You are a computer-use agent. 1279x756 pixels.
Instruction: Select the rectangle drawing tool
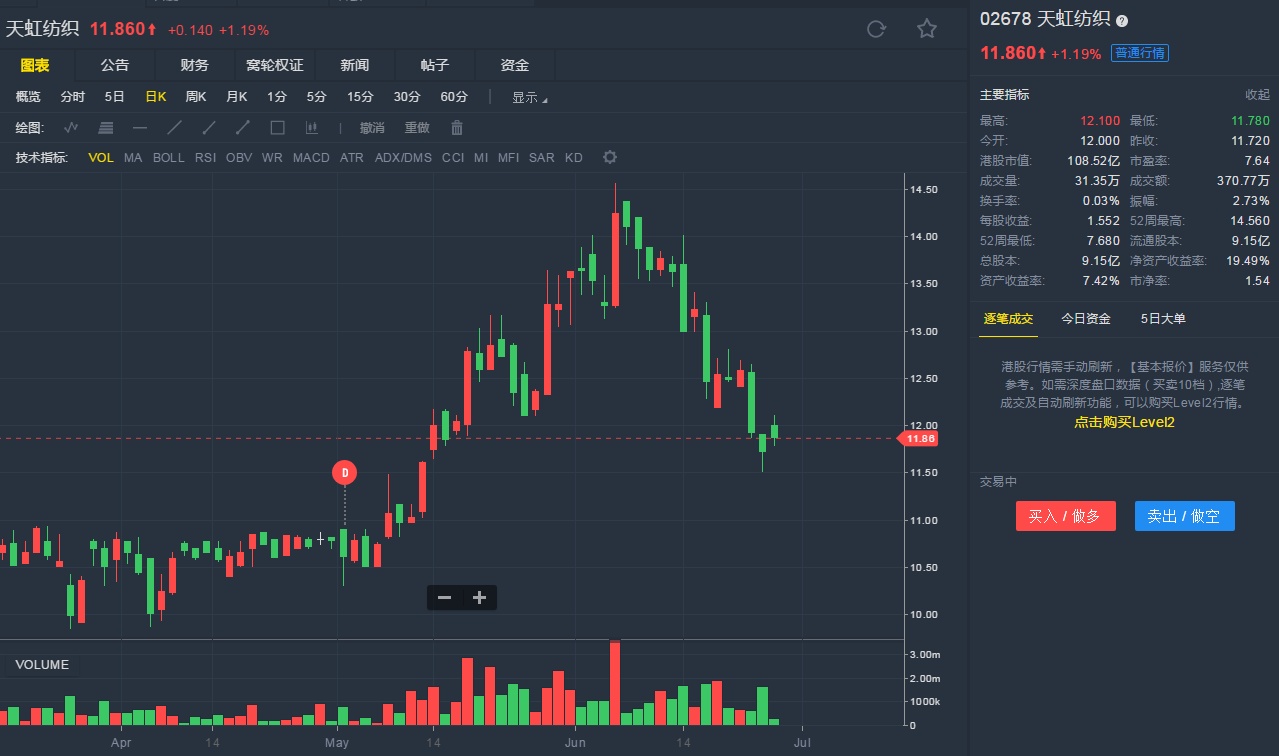[278, 128]
